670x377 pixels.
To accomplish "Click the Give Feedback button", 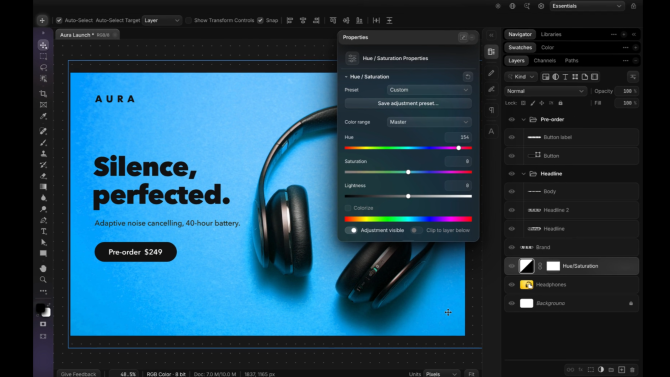I will (x=78, y=374).
